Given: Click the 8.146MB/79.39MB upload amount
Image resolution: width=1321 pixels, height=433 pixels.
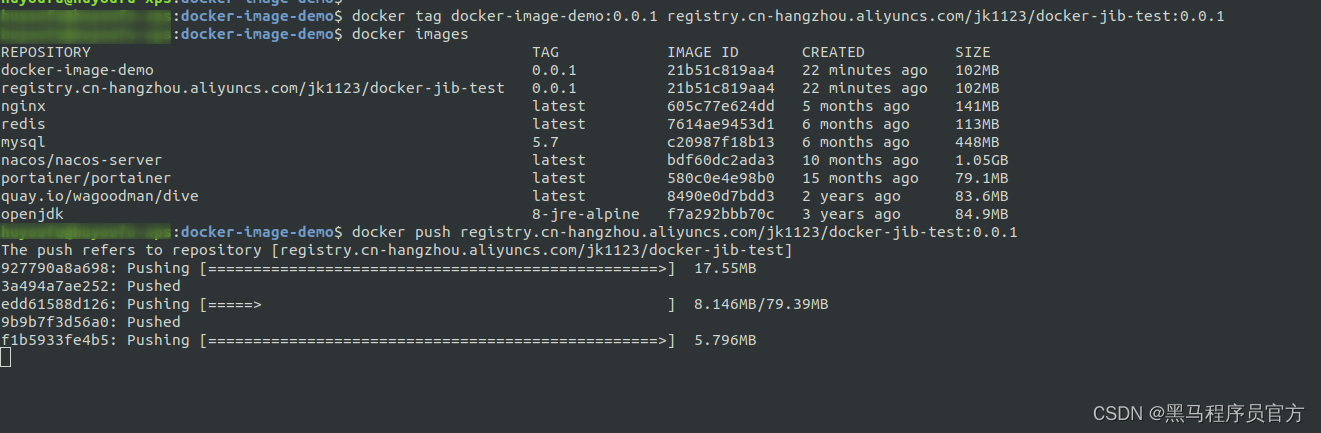Looking at the screenshot, I should tap(761, 304).
